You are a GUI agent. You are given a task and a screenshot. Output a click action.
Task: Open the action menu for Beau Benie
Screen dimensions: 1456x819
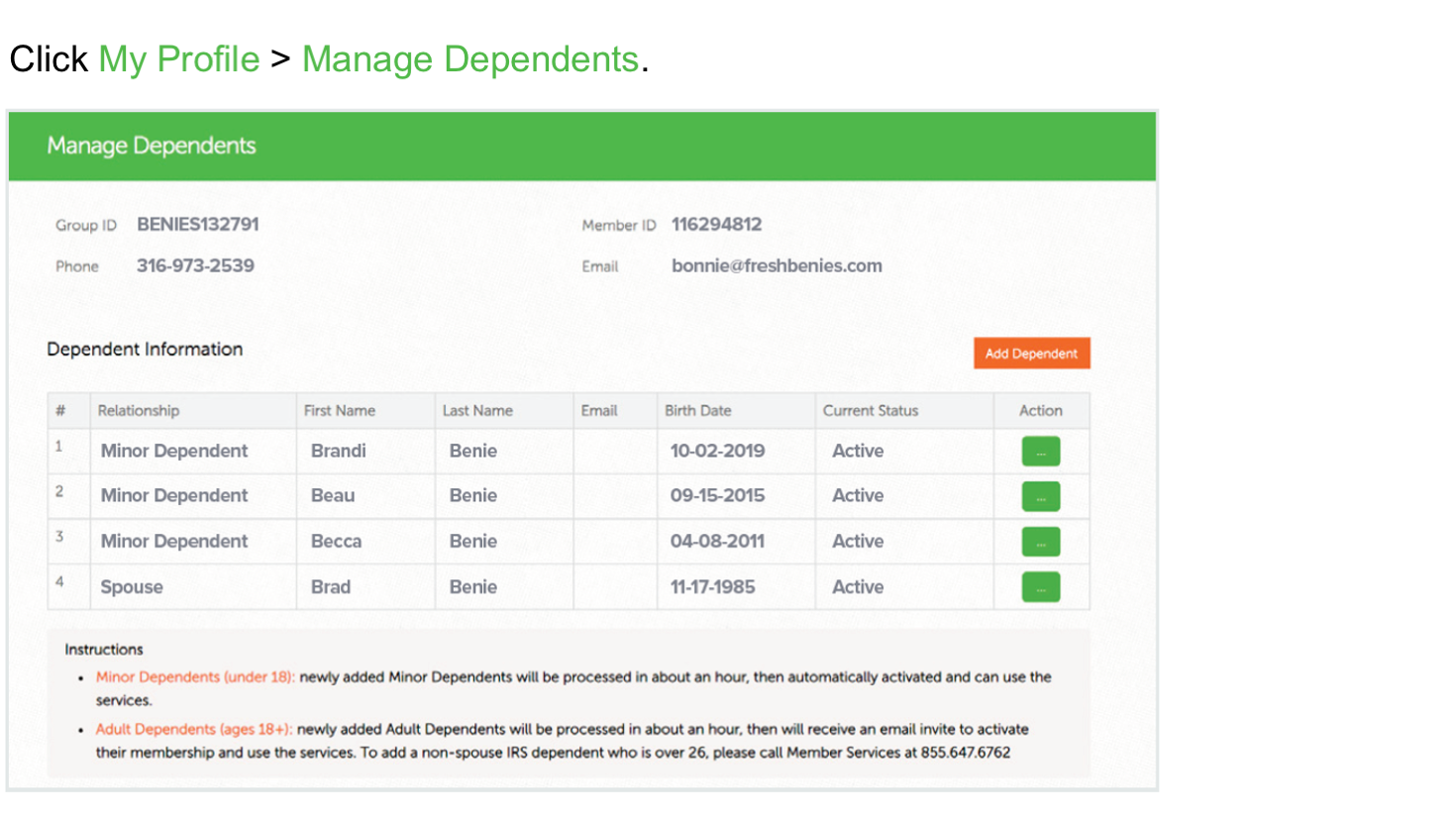pyautogui.click(x=1040, y=496)
